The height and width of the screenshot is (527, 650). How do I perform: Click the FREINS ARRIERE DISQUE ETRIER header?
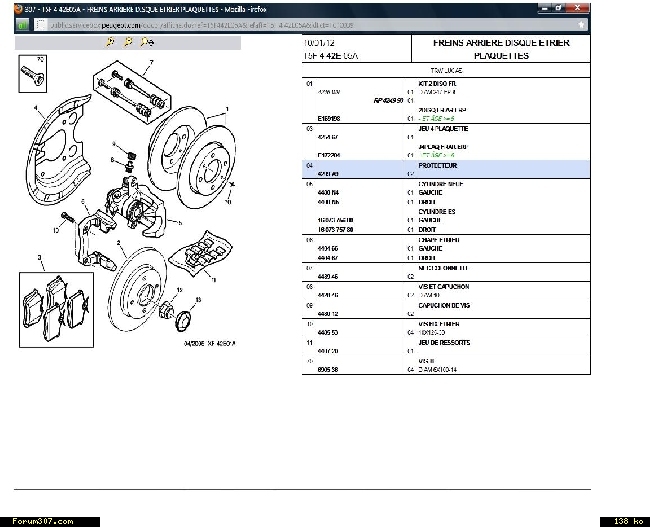click(501, 43)
